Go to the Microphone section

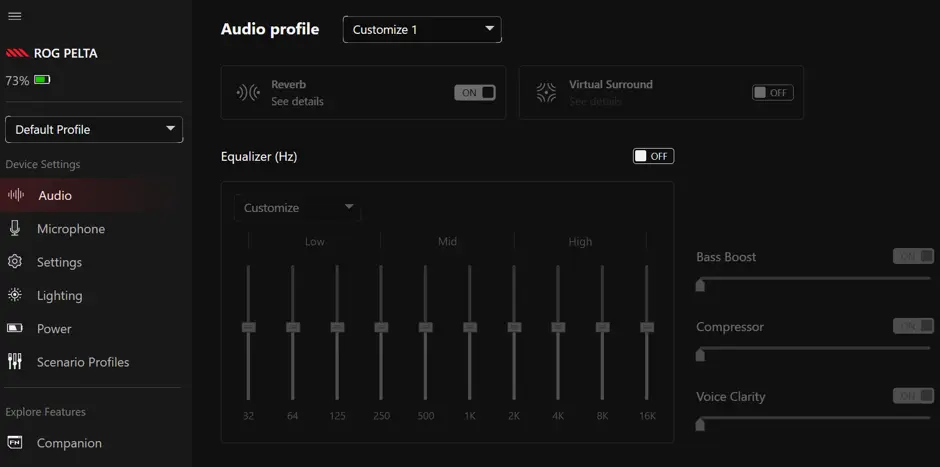pyautogui.click(x=96, y=229)
